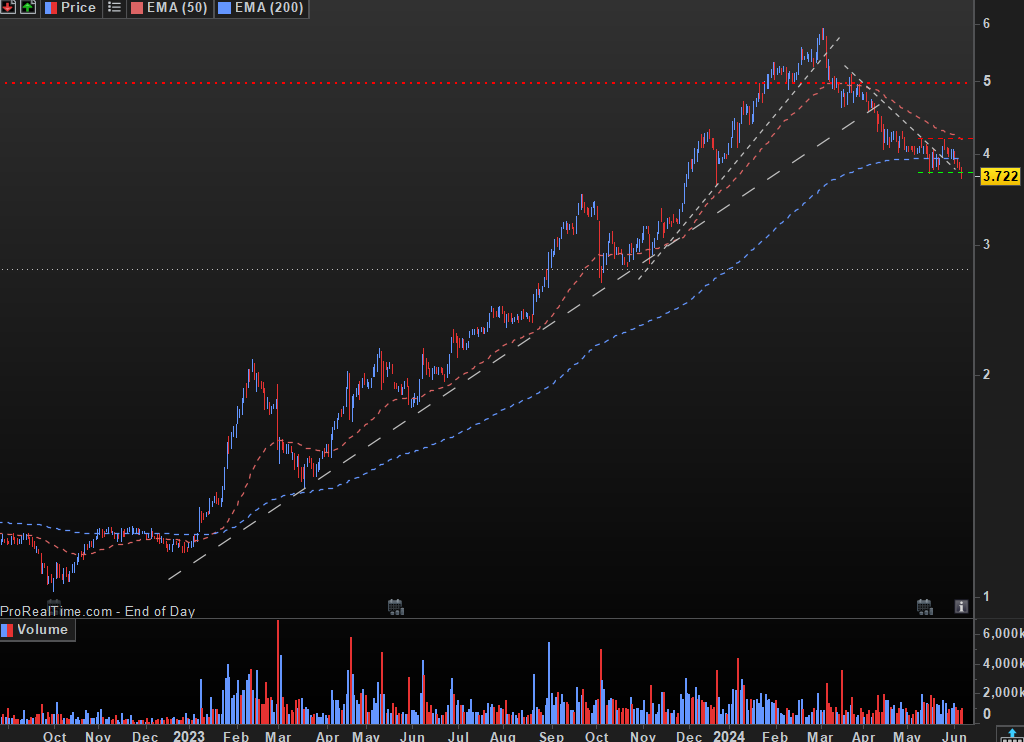Click the calendar events icon near June 2023
Viewport: 1024px width, 742px height.
(x=395, y=607)
